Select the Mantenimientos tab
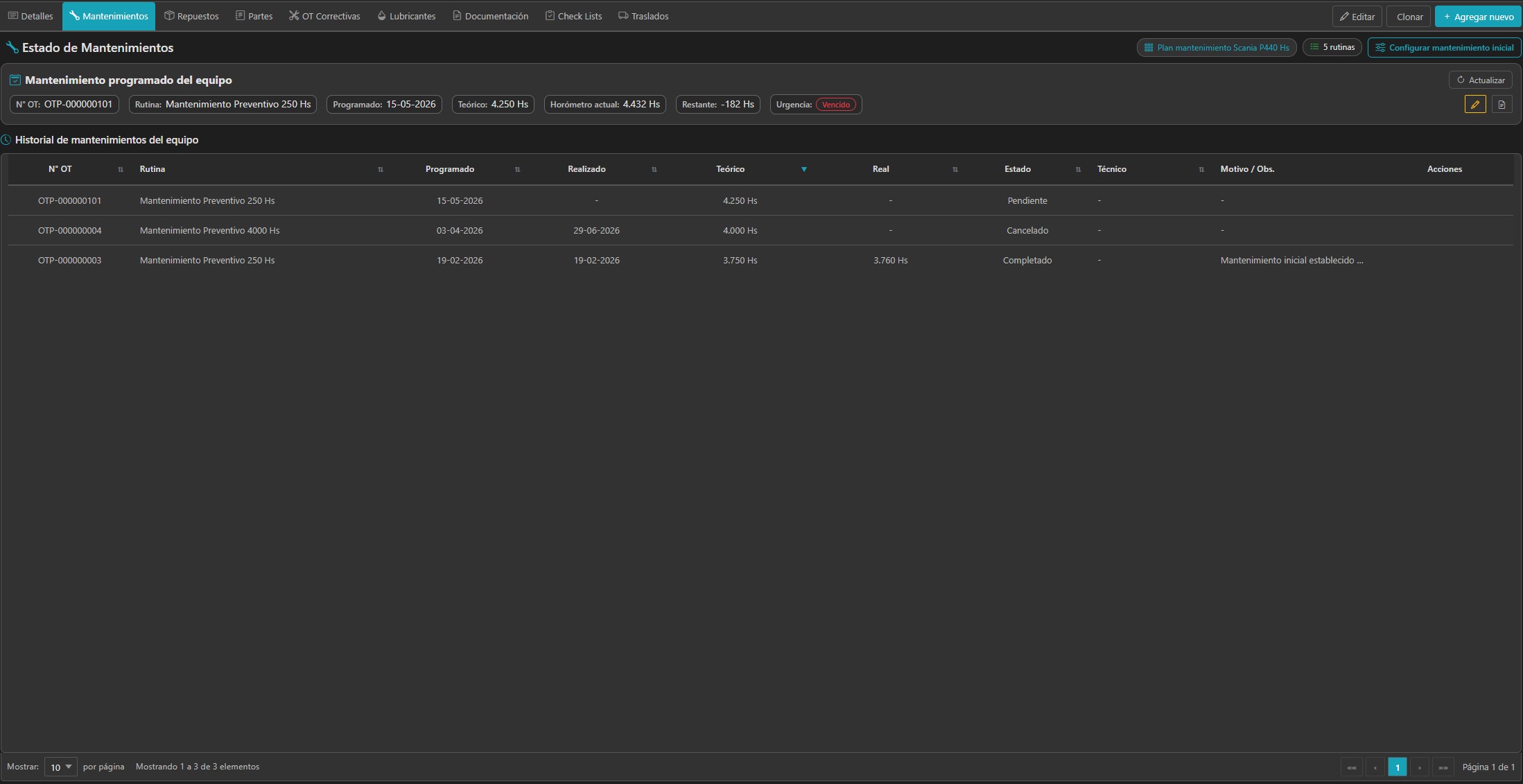The height and width of the screenshot is (784, 1523). pos(109,16)
